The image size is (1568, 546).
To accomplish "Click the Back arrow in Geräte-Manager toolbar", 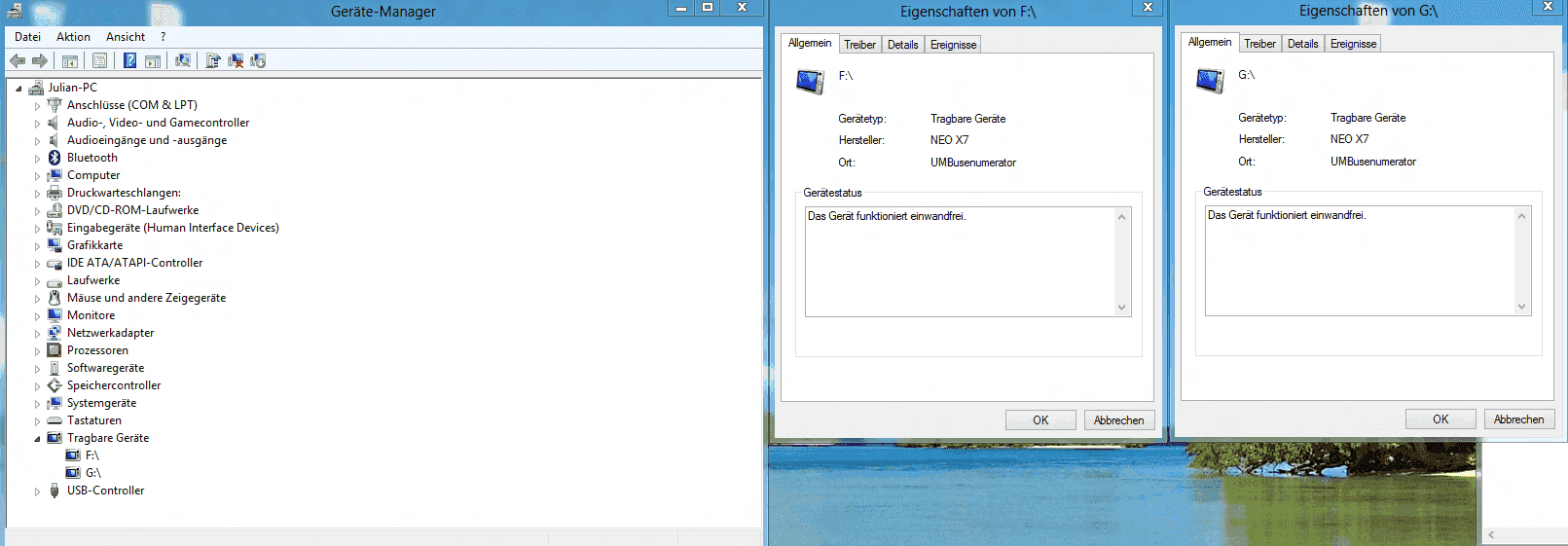I will [18, 60].
